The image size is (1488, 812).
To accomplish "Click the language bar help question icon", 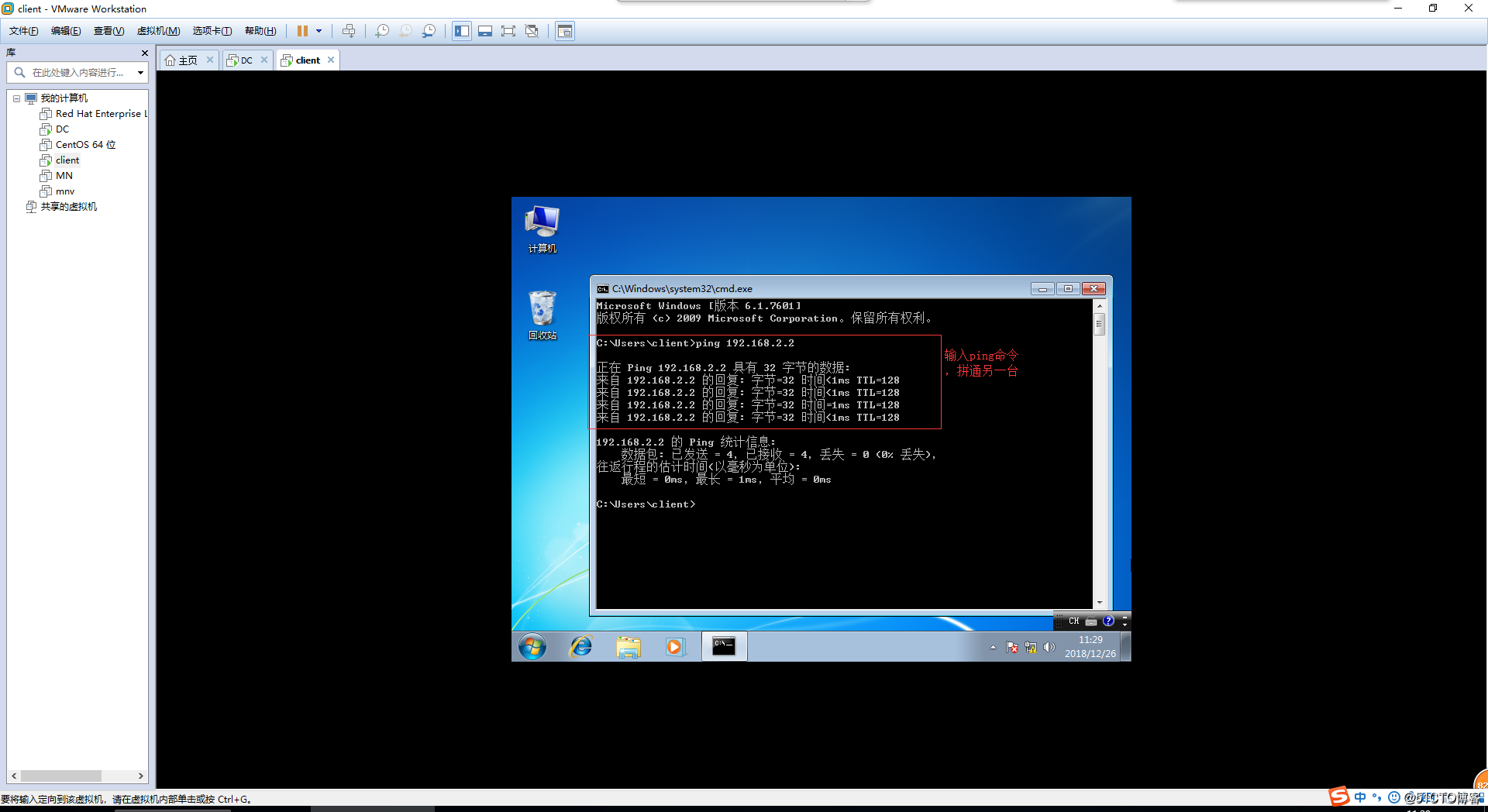I will 1108,621.
